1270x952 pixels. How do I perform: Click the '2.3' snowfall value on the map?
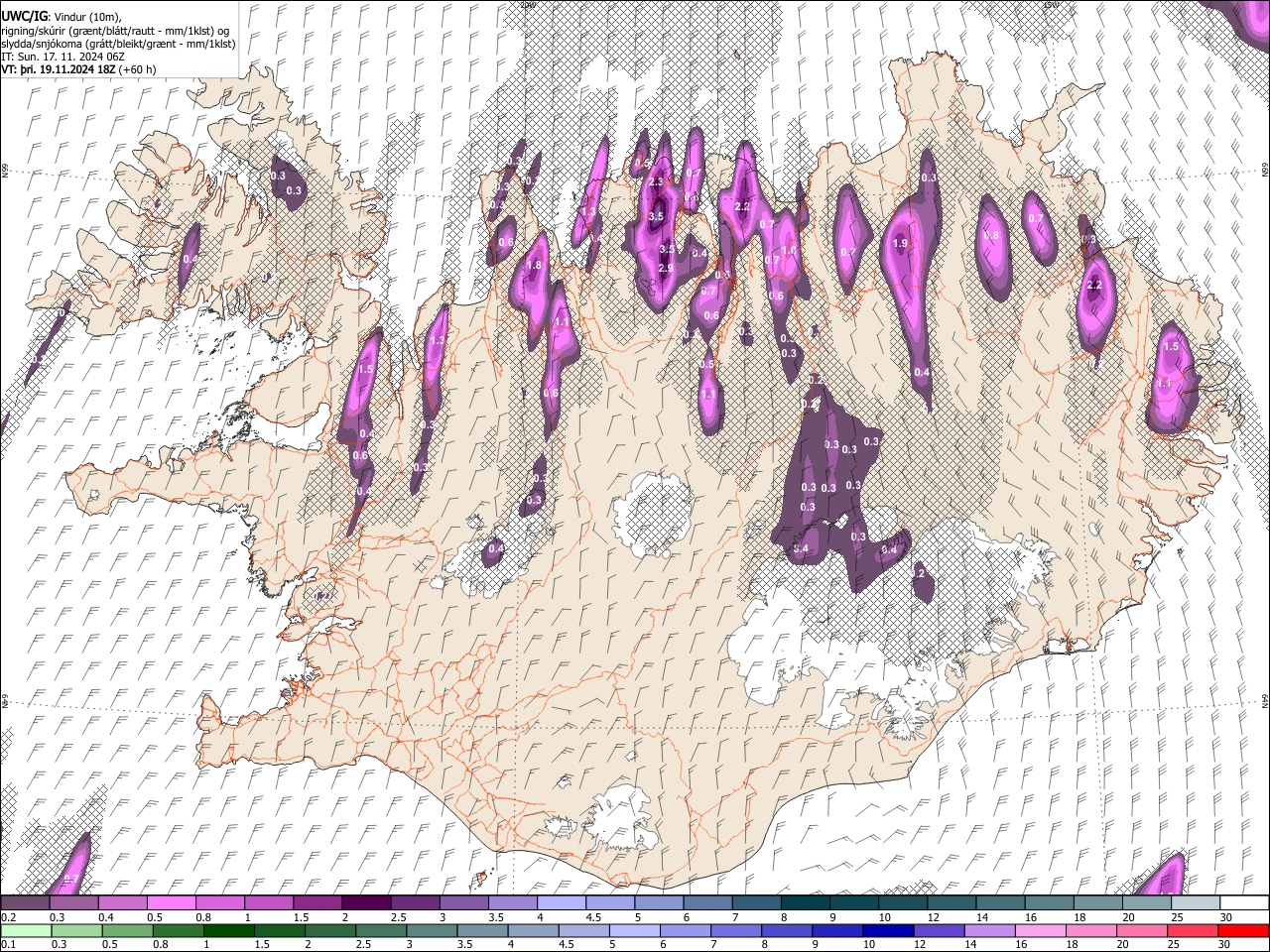point(655,182)
